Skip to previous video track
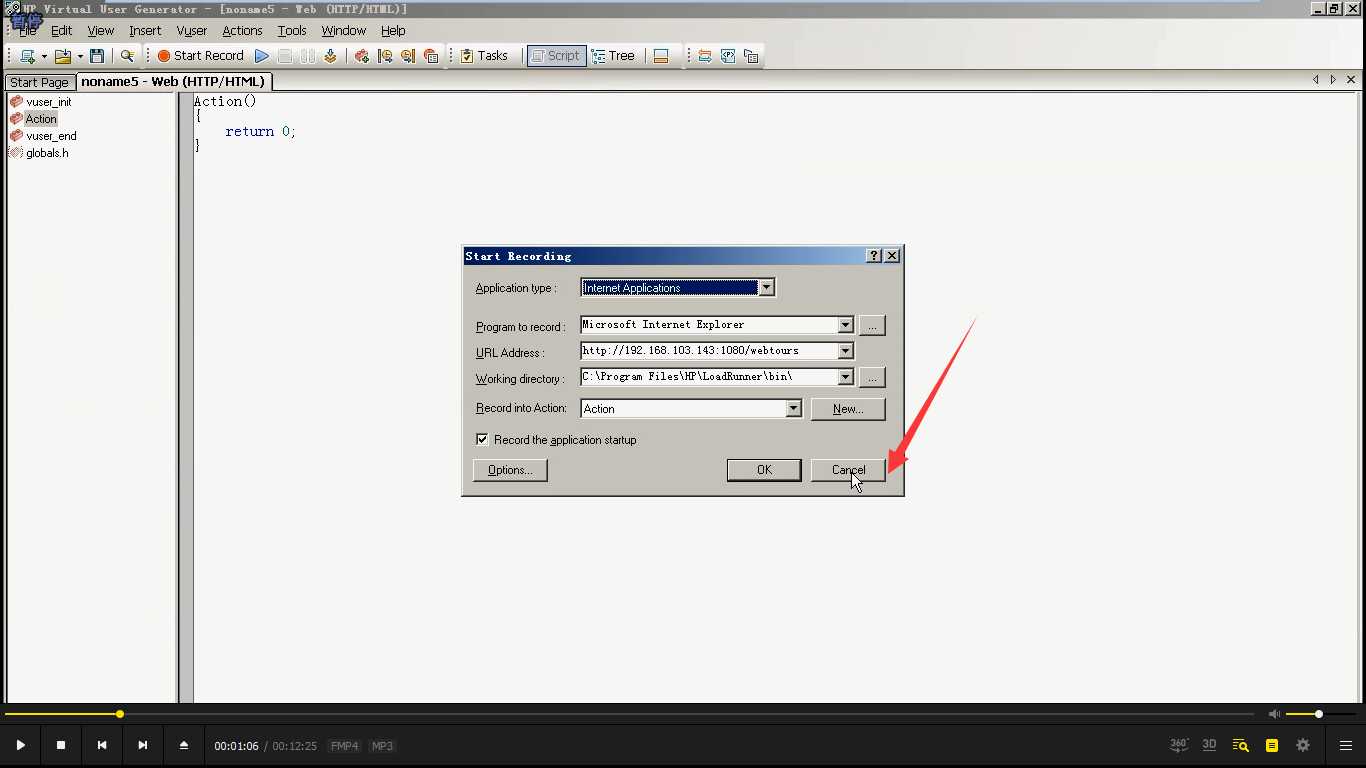 (x=102, y=745)
